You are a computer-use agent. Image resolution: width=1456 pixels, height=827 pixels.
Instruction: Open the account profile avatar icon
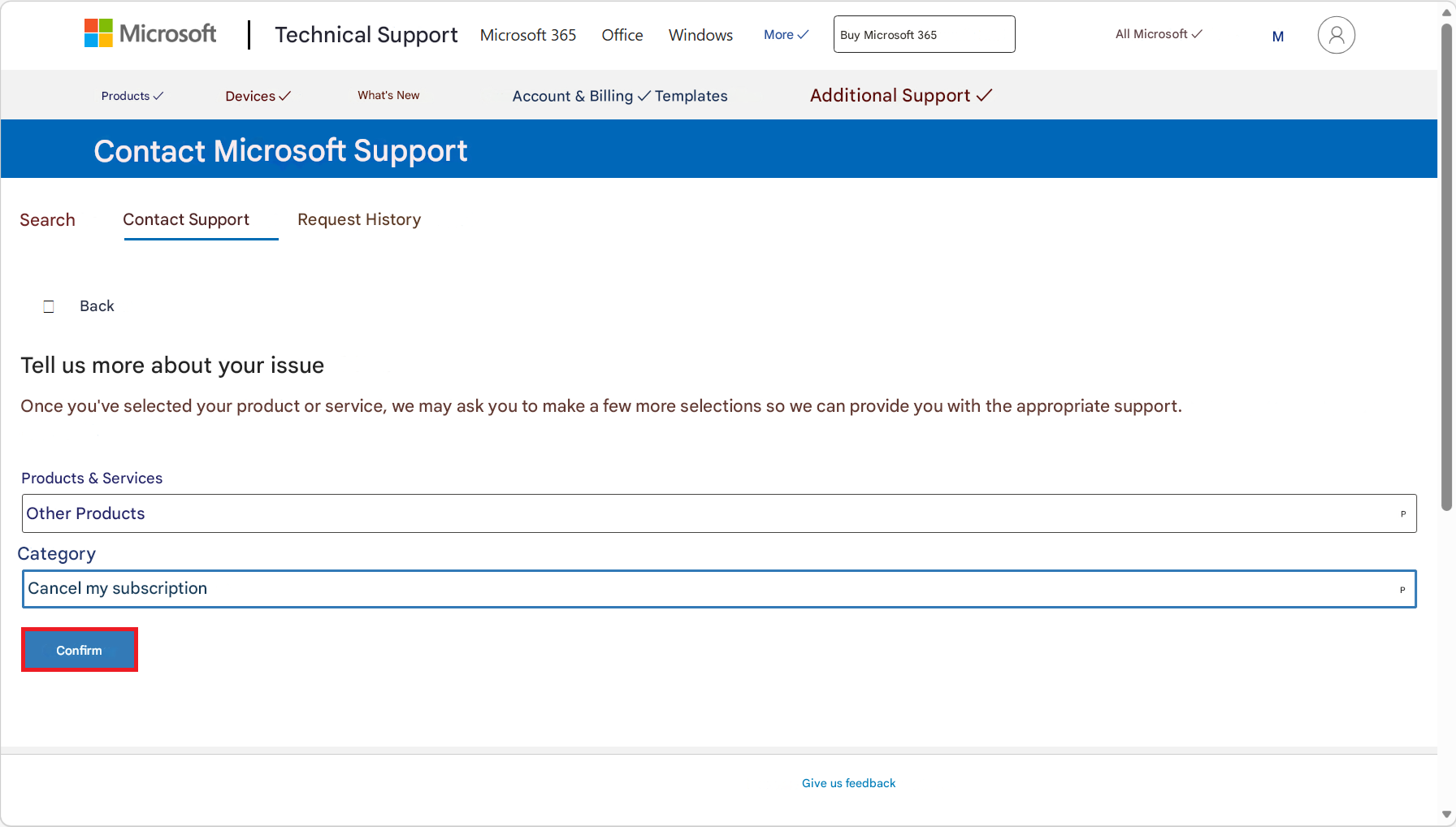[1336, 34]
